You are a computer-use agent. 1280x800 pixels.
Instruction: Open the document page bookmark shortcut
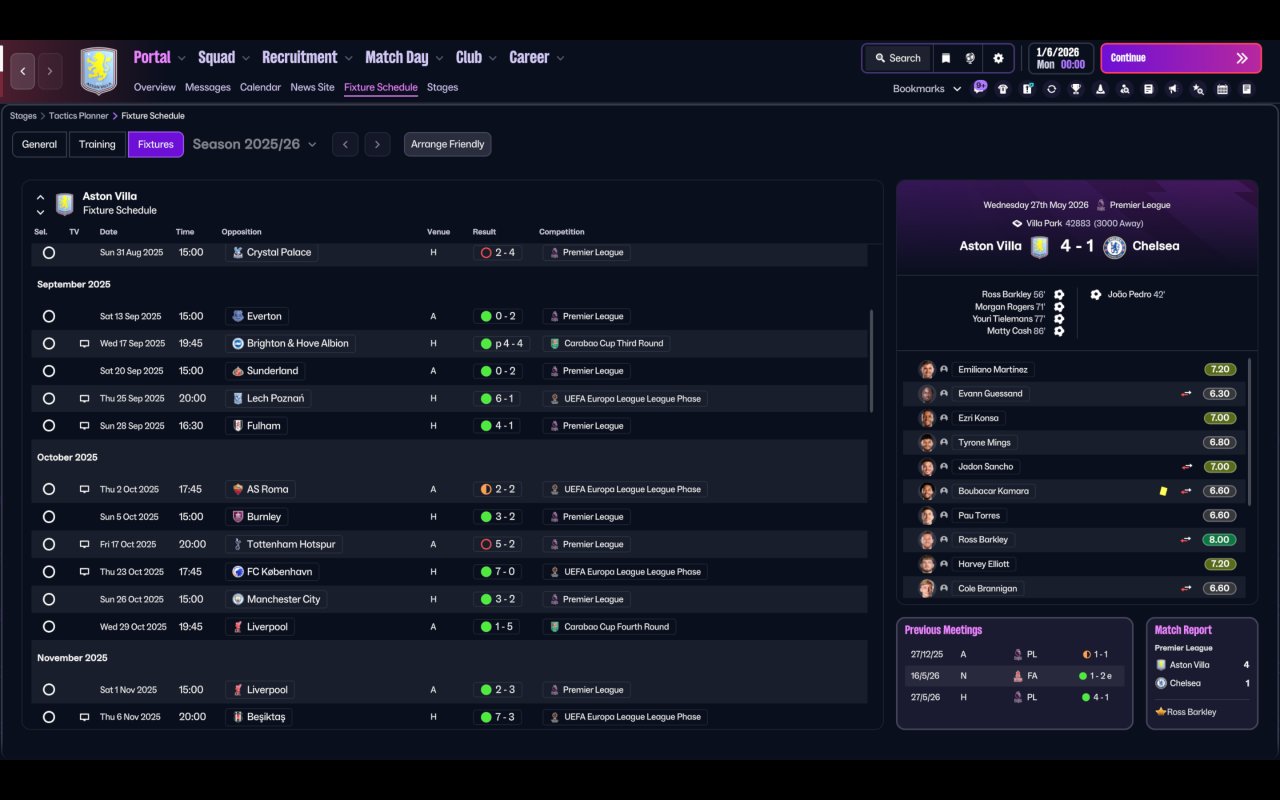click(1149, 89)
